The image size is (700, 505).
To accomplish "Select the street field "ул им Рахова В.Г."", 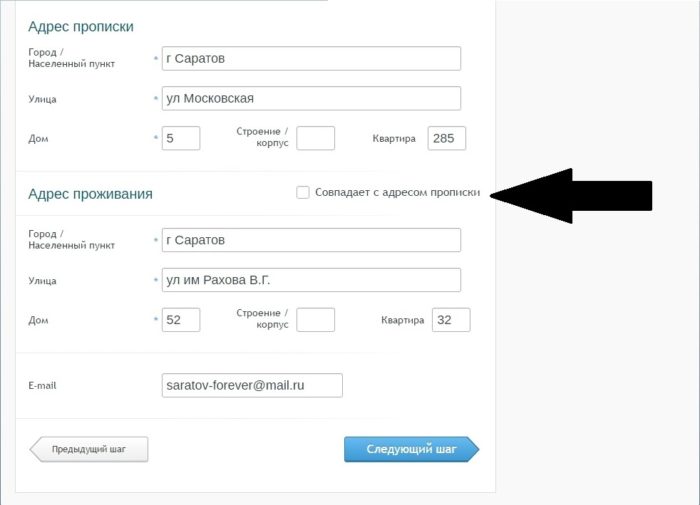I will (x=310, y=280).
